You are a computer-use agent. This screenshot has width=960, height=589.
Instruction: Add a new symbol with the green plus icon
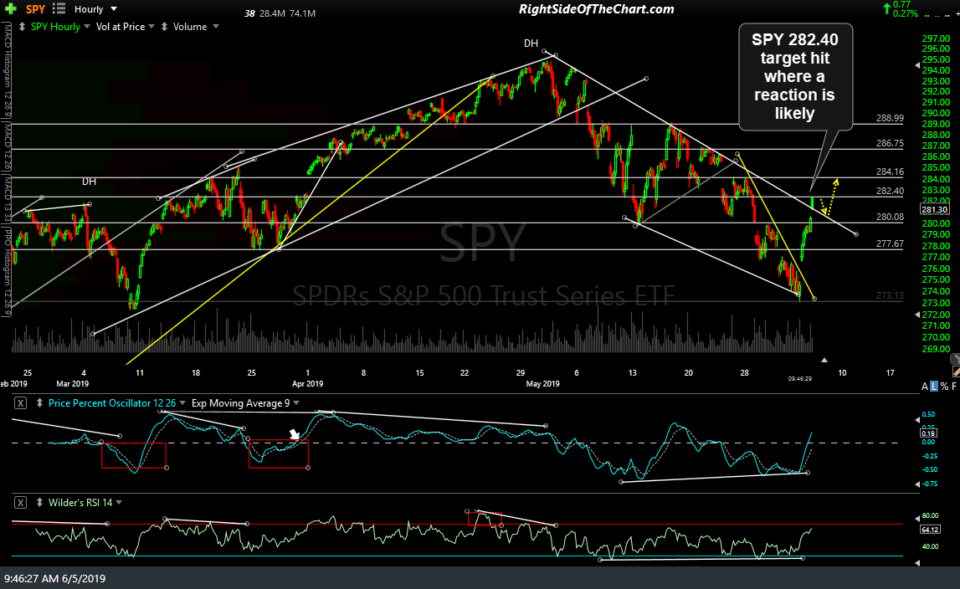pyautogui.click(x=12, y=8)
